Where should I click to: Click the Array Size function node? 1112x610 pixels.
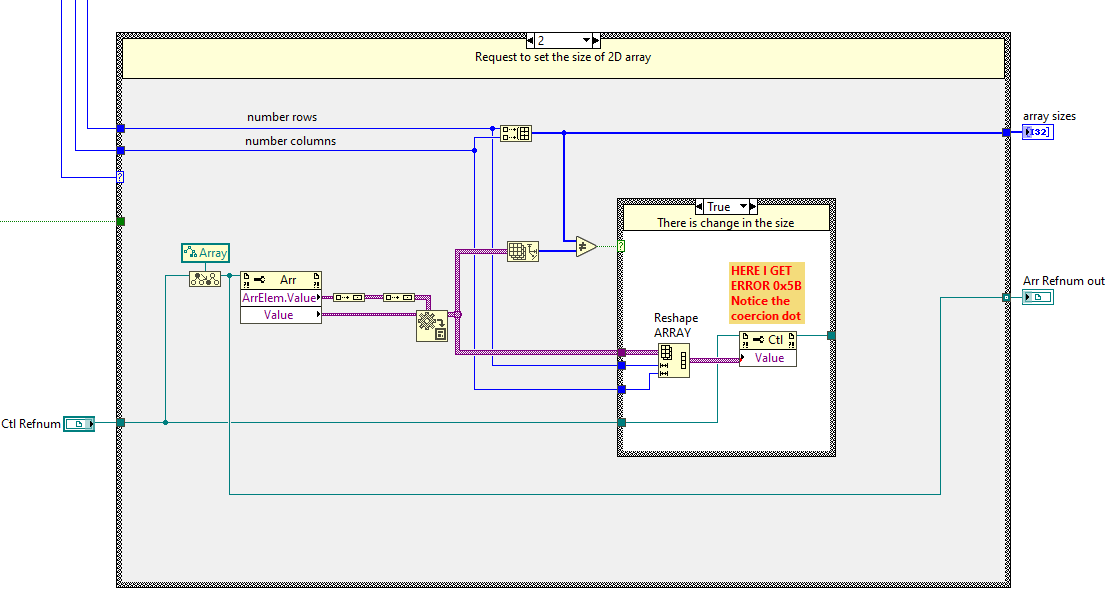[522, 251]
